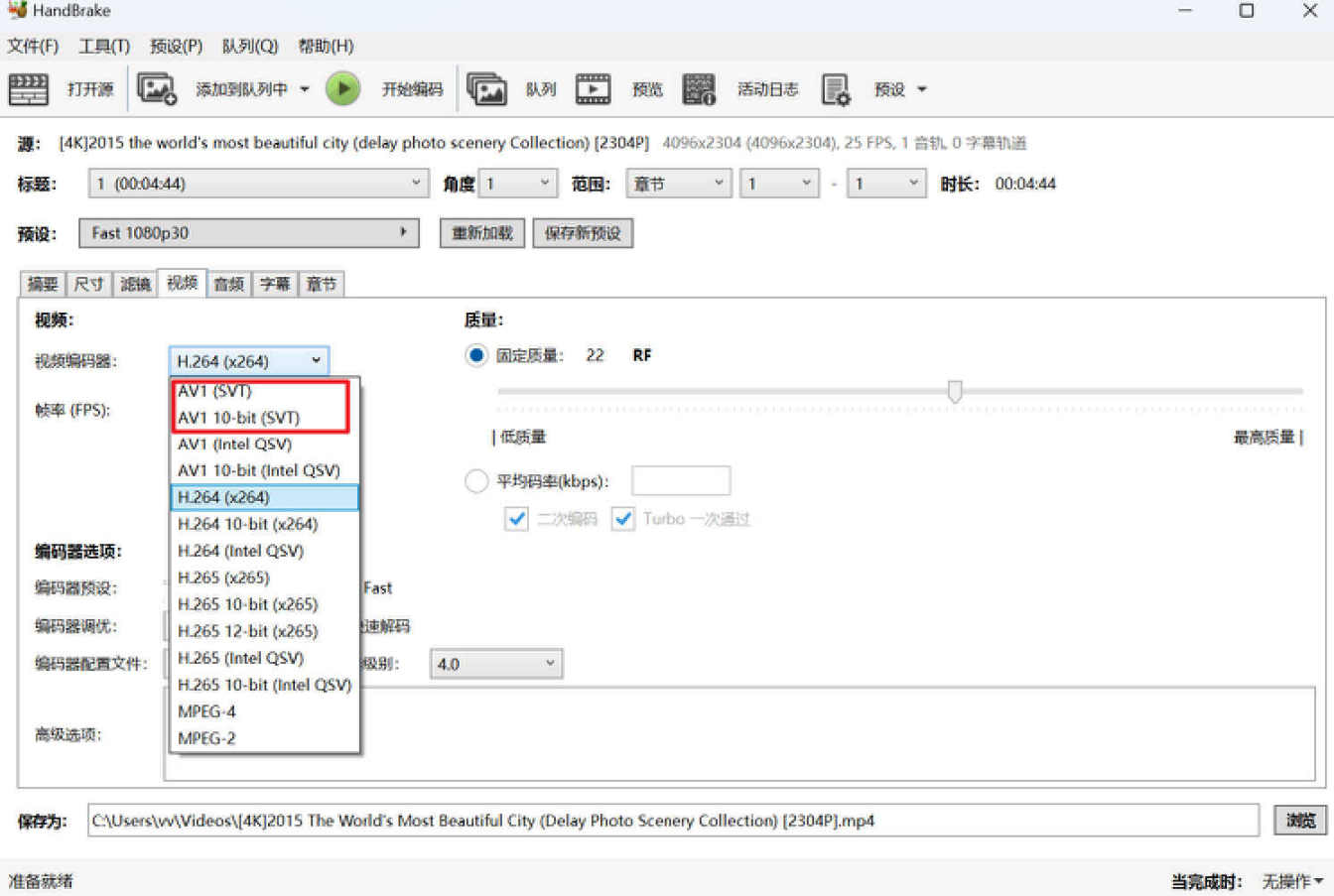Click the Add to Queue picture icon
The image size is (1334, 896).
156,89
